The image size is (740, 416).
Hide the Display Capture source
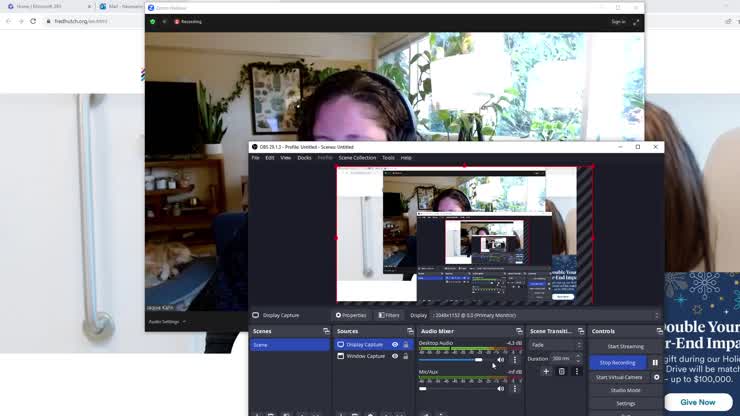(x=395, y=344)
